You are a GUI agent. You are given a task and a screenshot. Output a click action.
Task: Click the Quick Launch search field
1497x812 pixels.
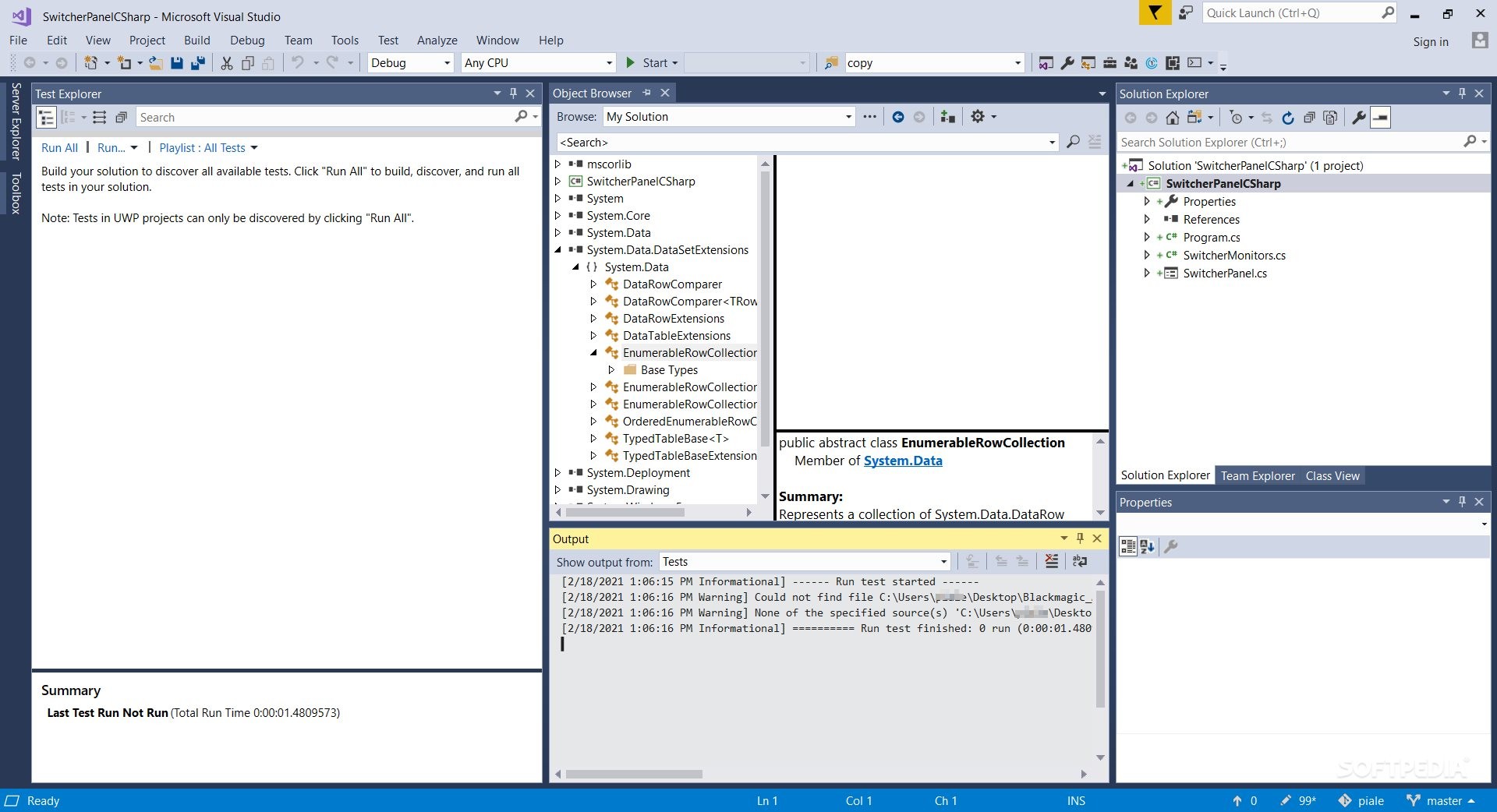coord(1300,13)
